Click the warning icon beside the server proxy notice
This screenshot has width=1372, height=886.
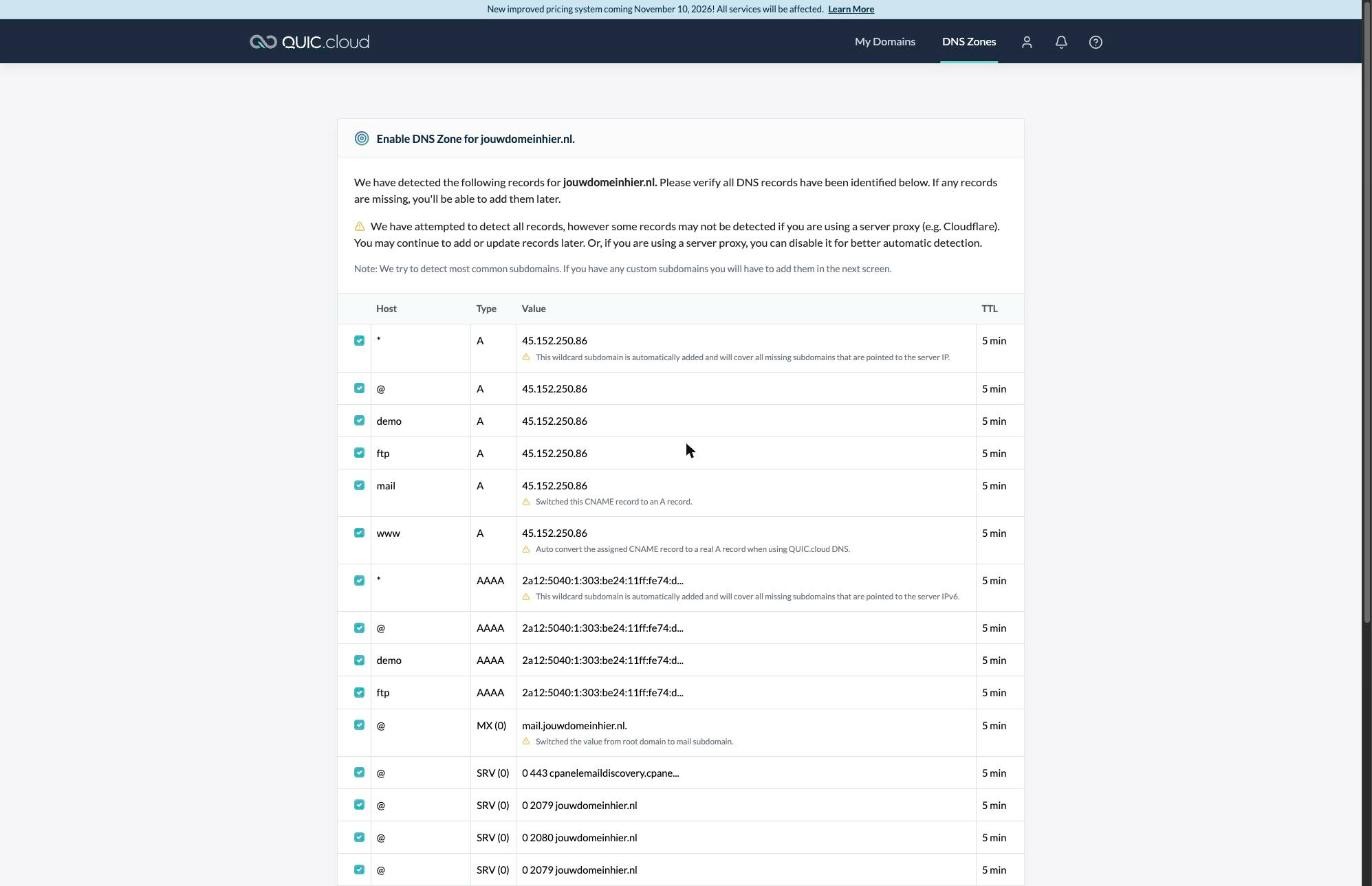pos(360,226)
